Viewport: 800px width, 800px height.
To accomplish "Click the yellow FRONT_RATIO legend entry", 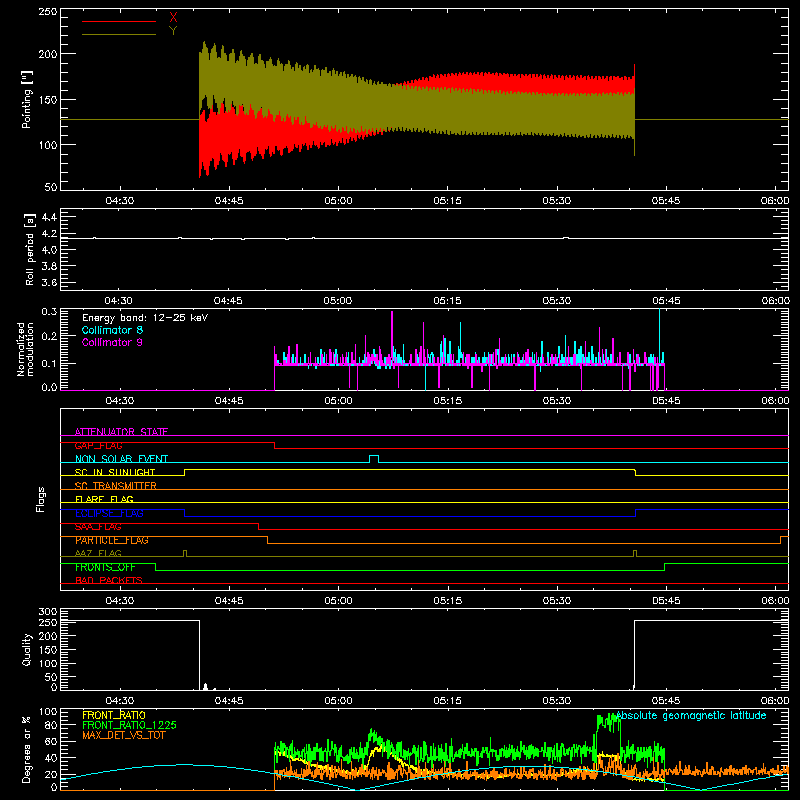I will tap(114, 715).
